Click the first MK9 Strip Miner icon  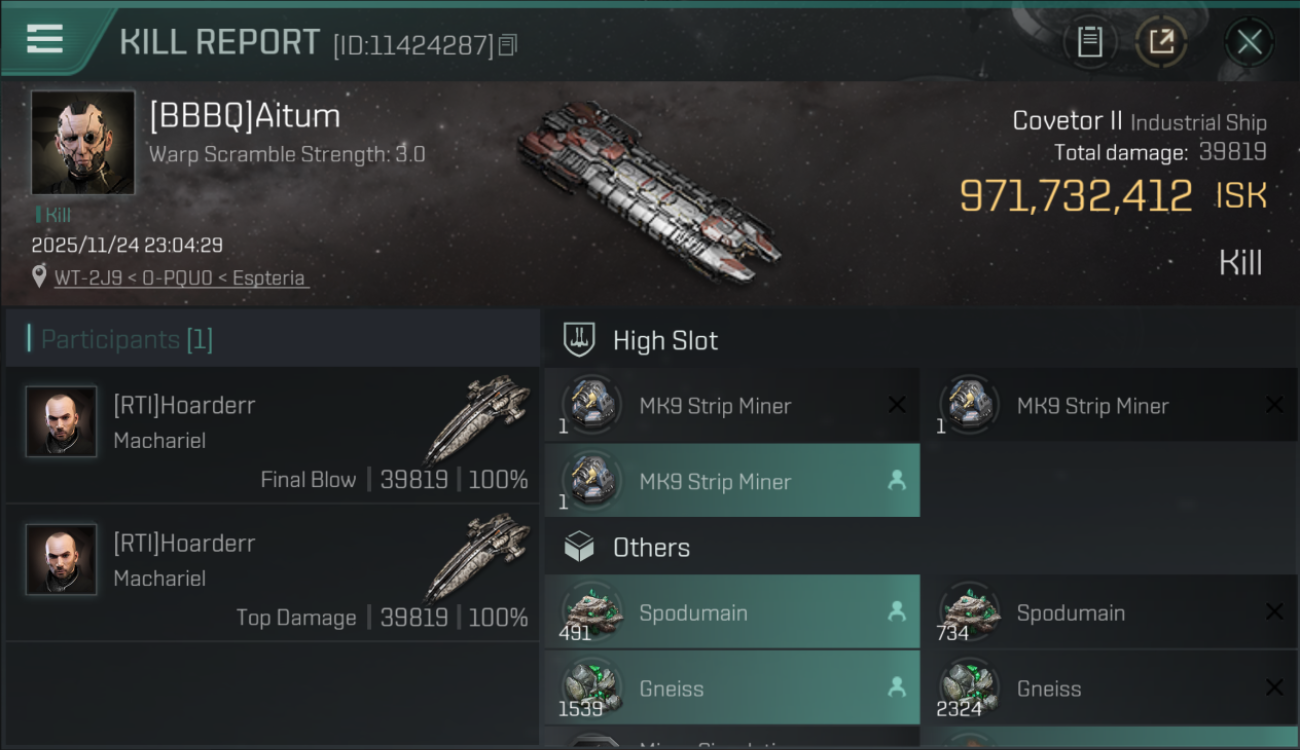(592, 405)
